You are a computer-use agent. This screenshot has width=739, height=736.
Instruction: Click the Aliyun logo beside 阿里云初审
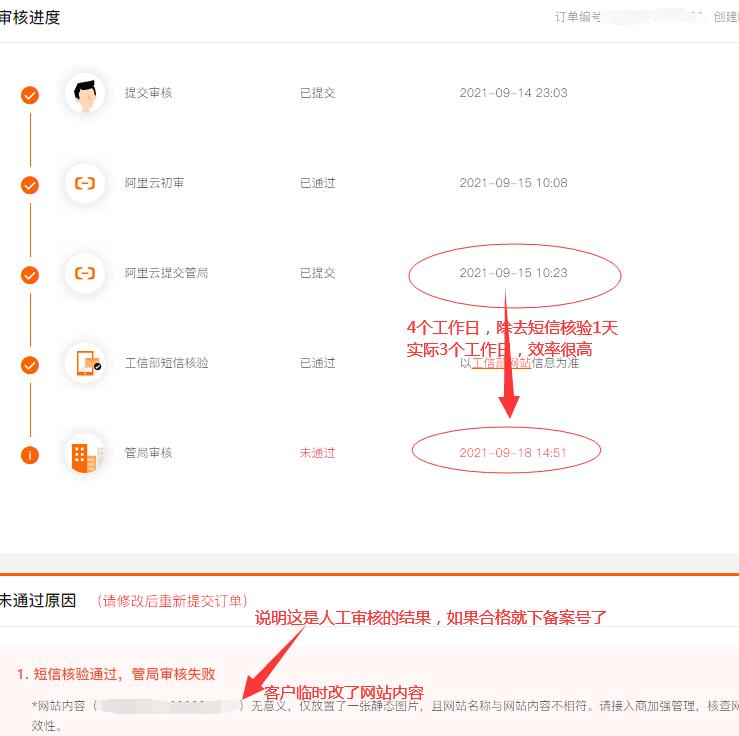[x=85, y=184]
